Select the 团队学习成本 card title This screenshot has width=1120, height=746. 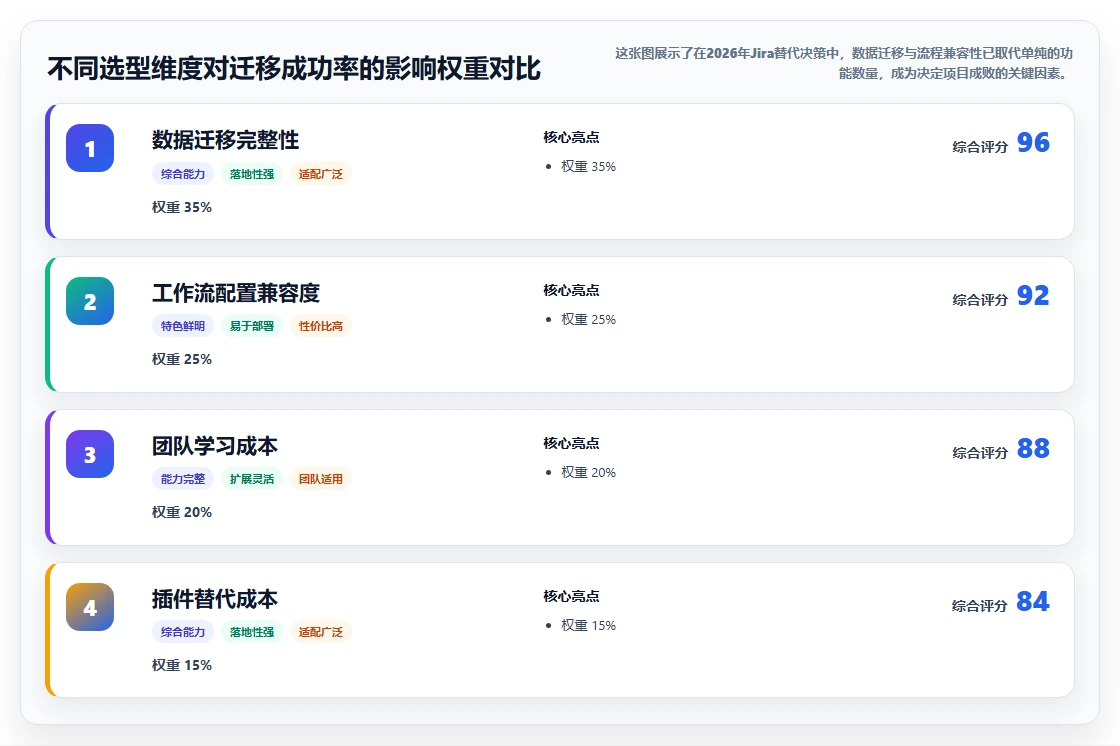214,445
